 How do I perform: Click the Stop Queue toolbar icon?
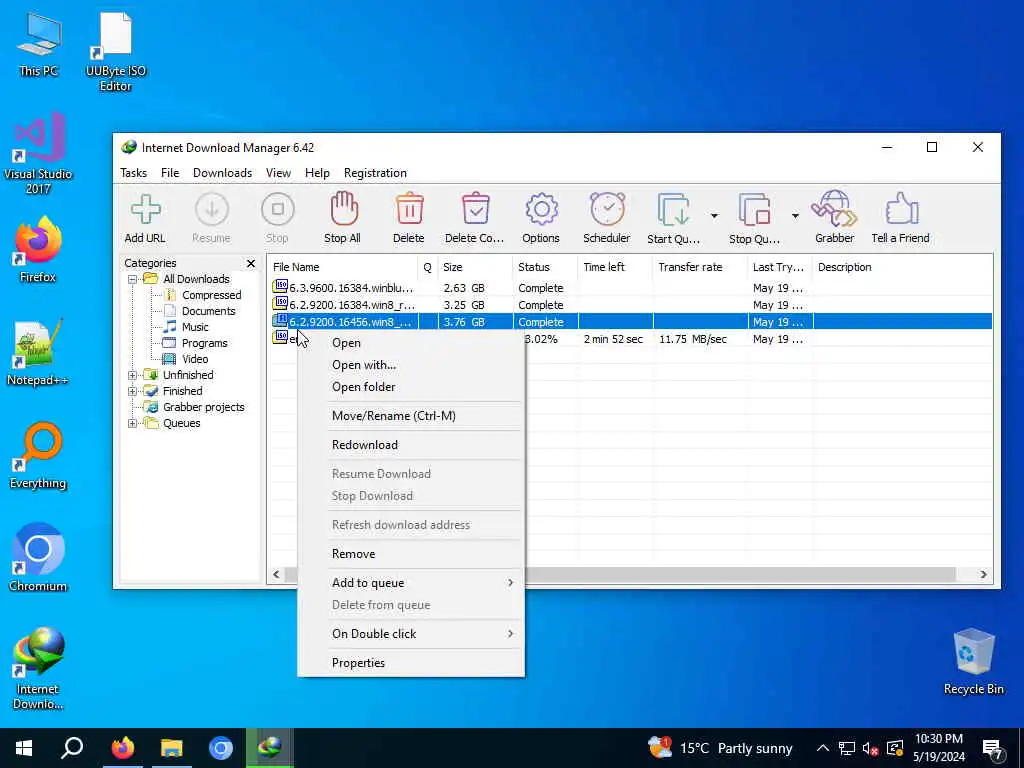[754, 210]
